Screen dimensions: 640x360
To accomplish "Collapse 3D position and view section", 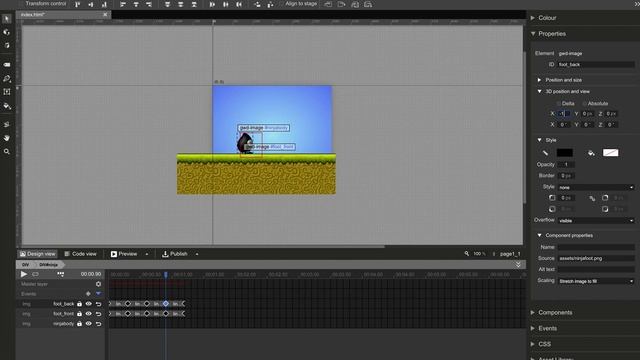I will [539, 91].
